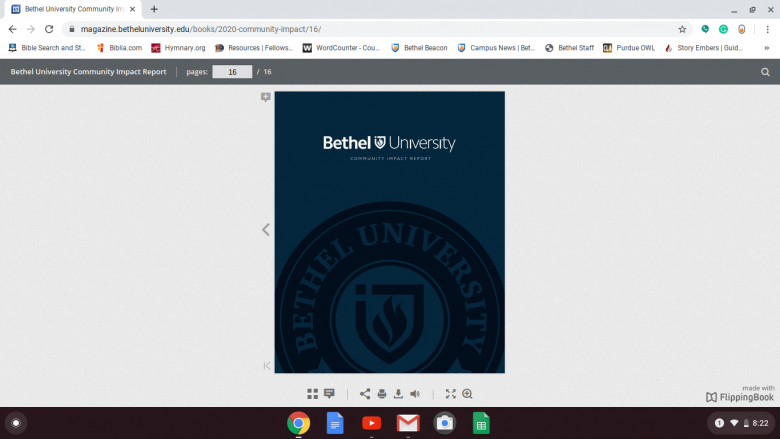Open Camera app from shelf
This screenshot has width=780, height=439.
click(x=445, y=423)
